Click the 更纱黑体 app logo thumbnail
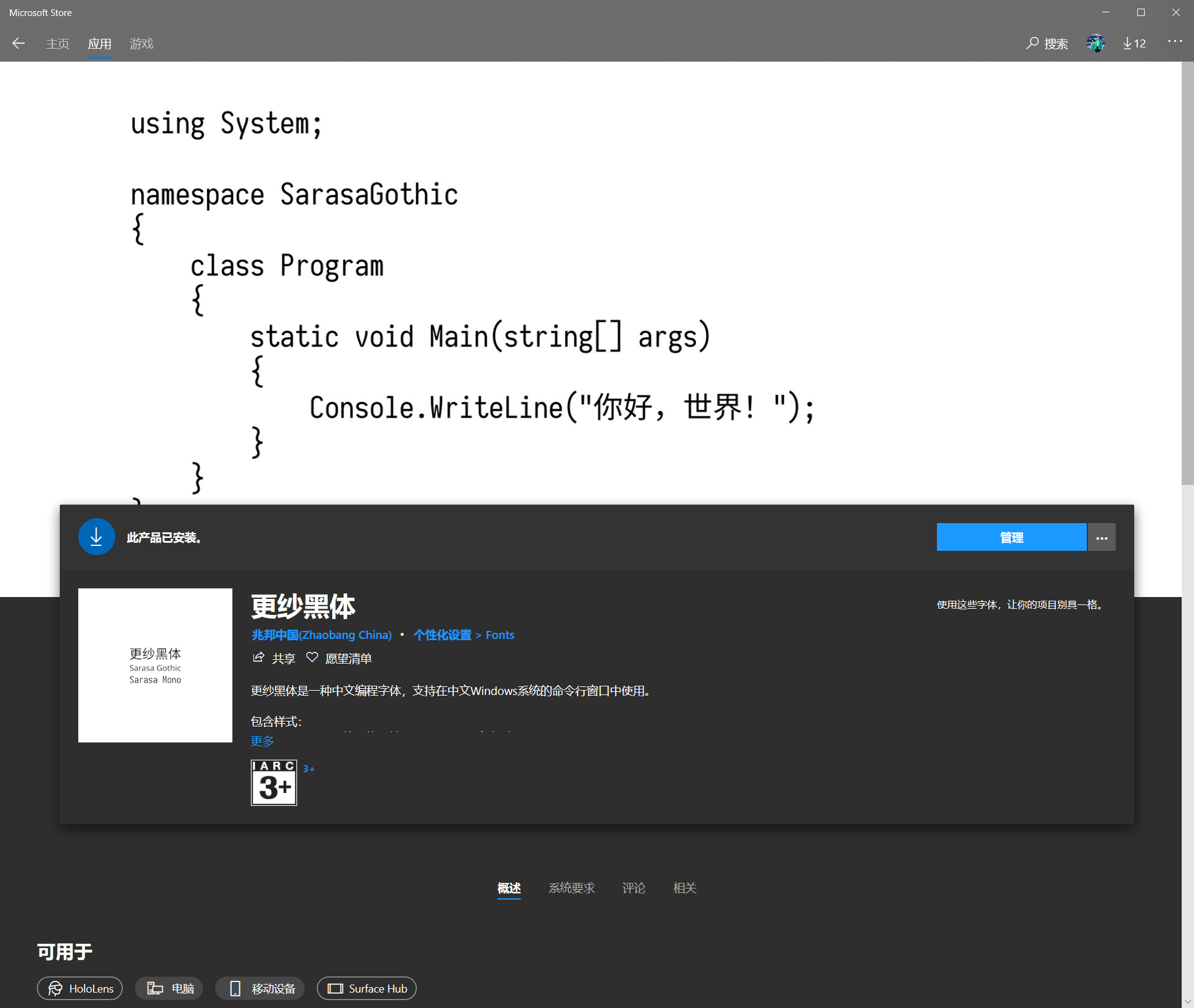Screen dimensions: 1194x1008 click(x=155, y=665)
